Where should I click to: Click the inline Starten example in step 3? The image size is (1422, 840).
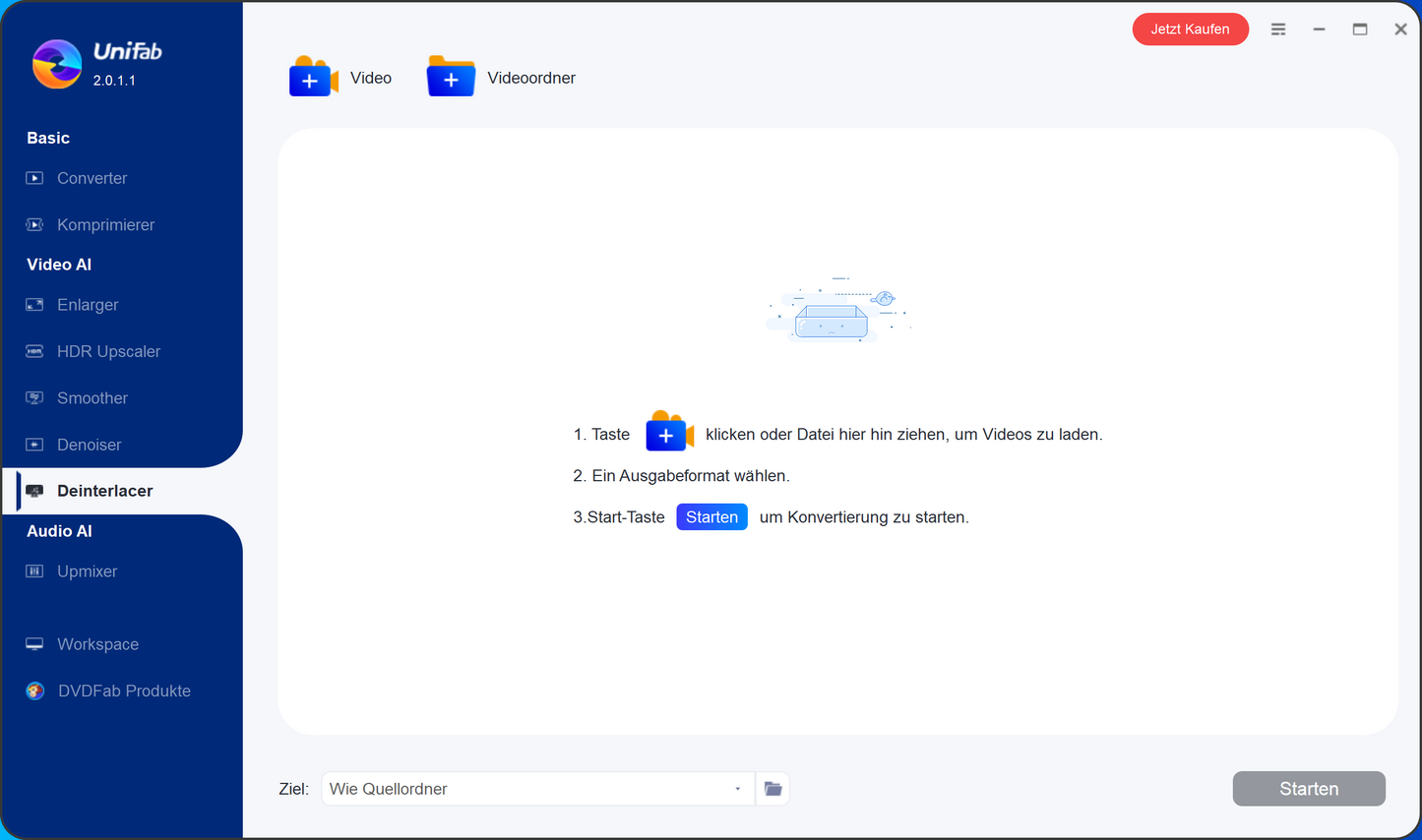[x=711, y=516]
